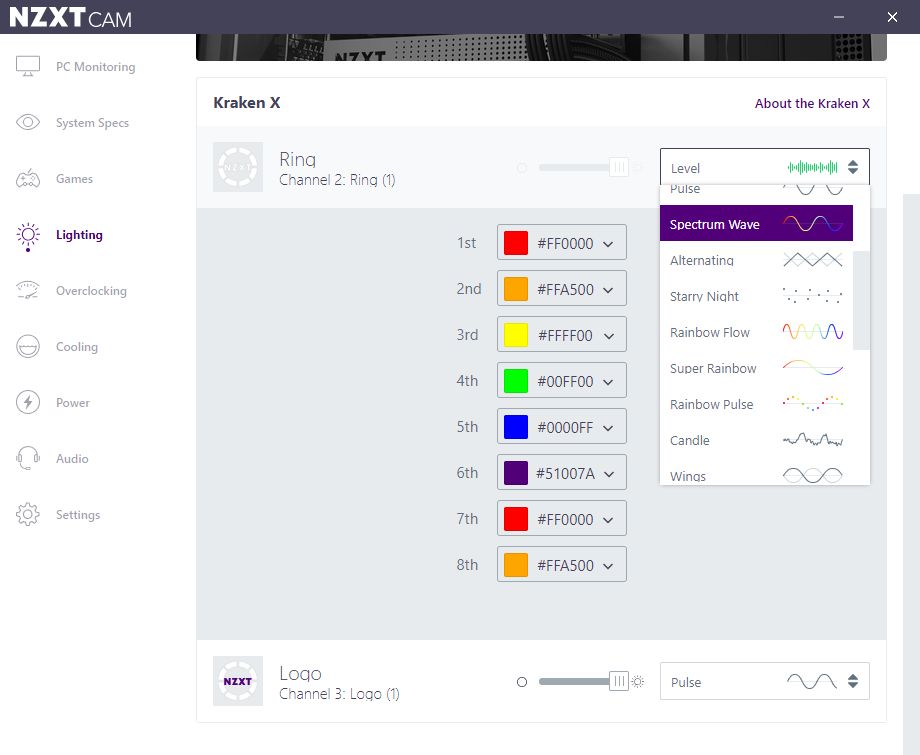
Task: Open Overclocking section label
Action: 91,290
